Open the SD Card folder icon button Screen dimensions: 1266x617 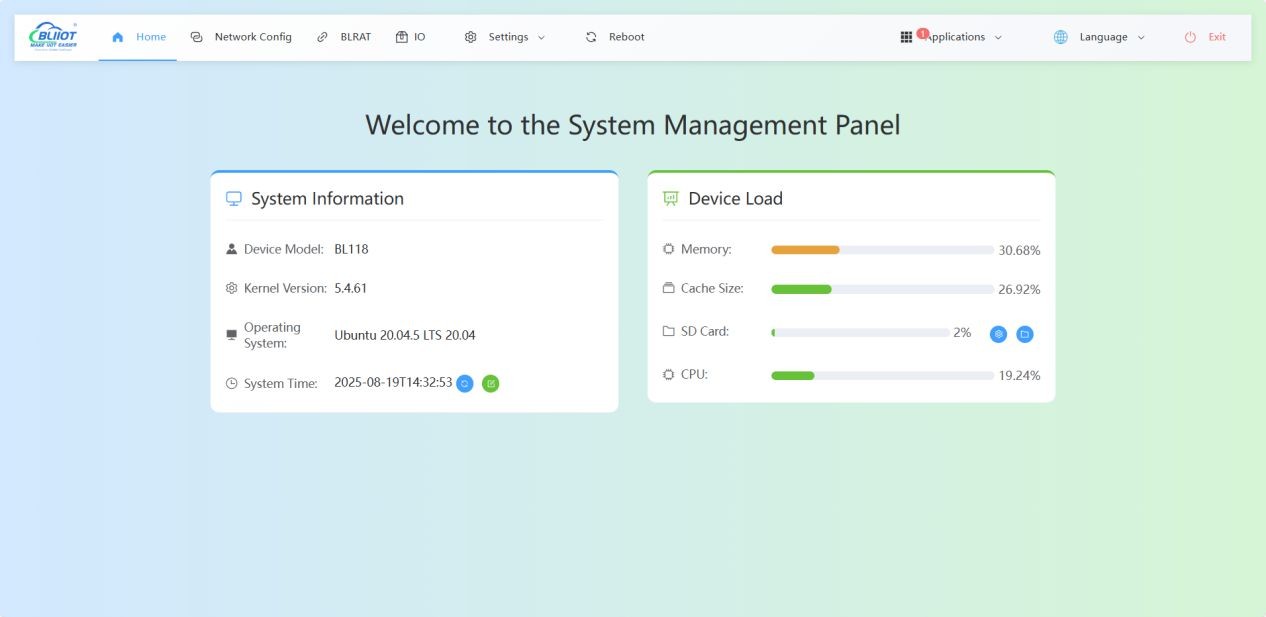1024,334
